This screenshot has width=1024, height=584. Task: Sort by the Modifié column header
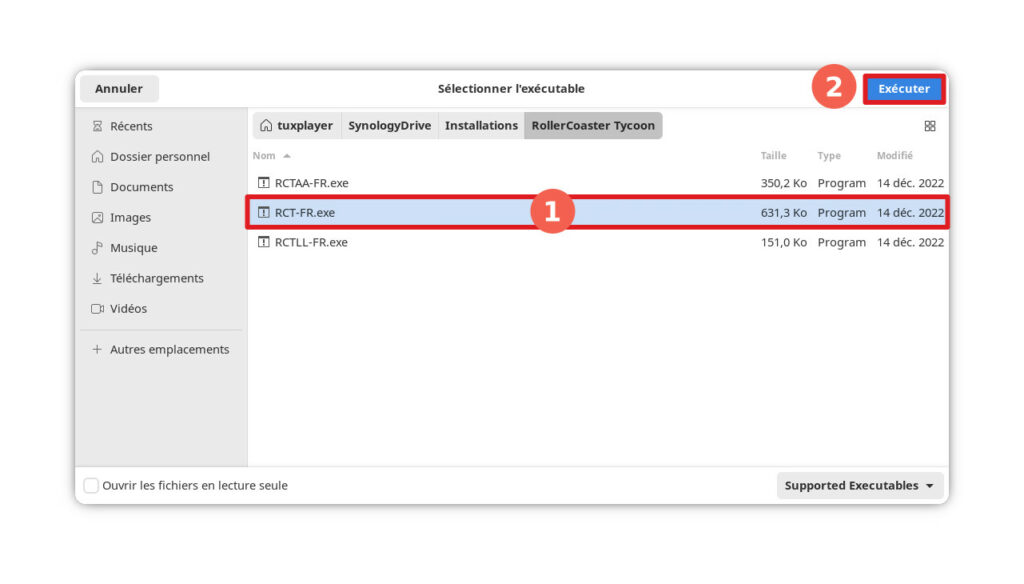click(894, 156)
